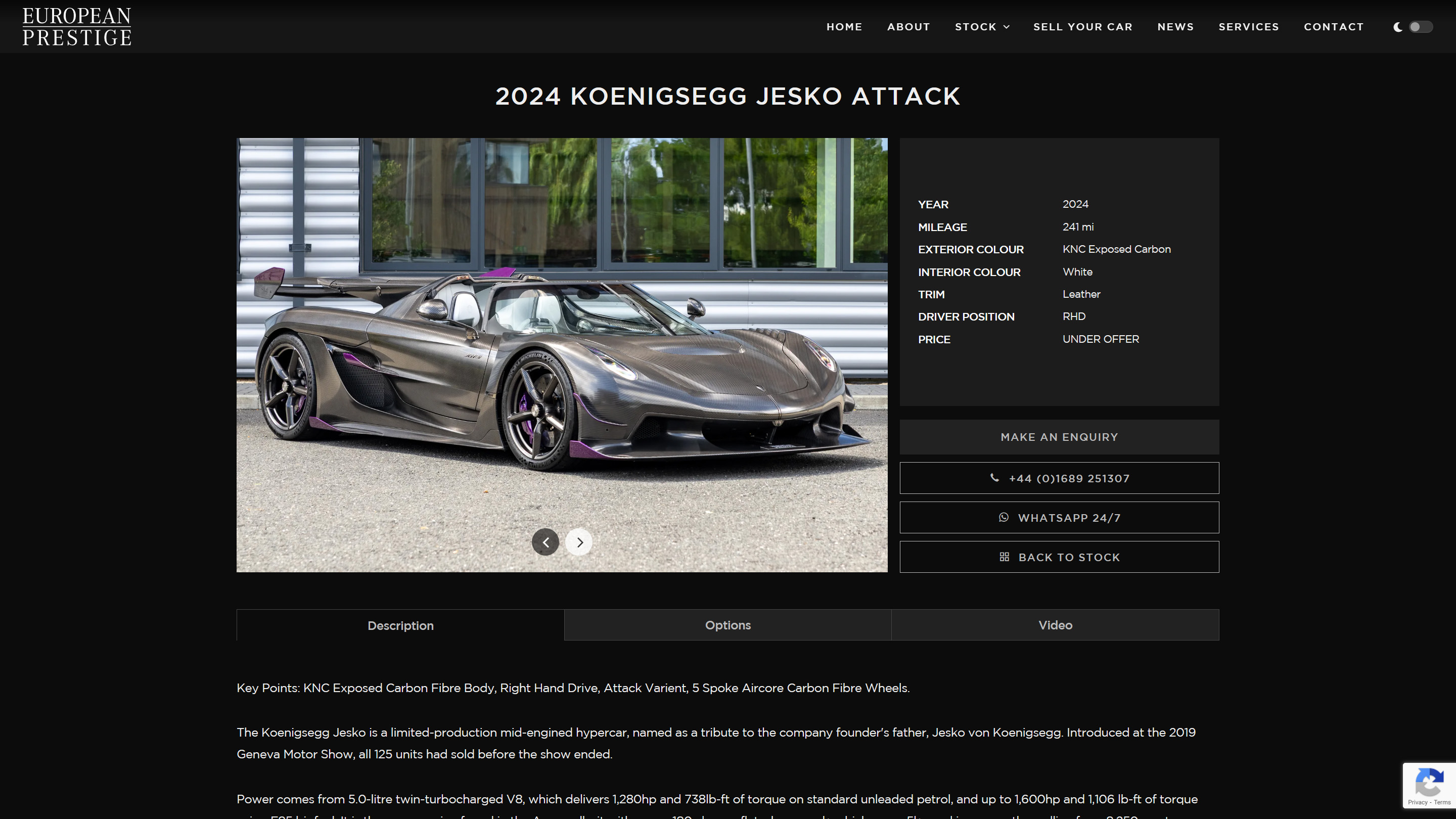The width and height of the screenshot is (1456, 819).
Task: Click the Koenigsegg Jesko main photo
Action: pyautogui.click(x=562, y=355)
